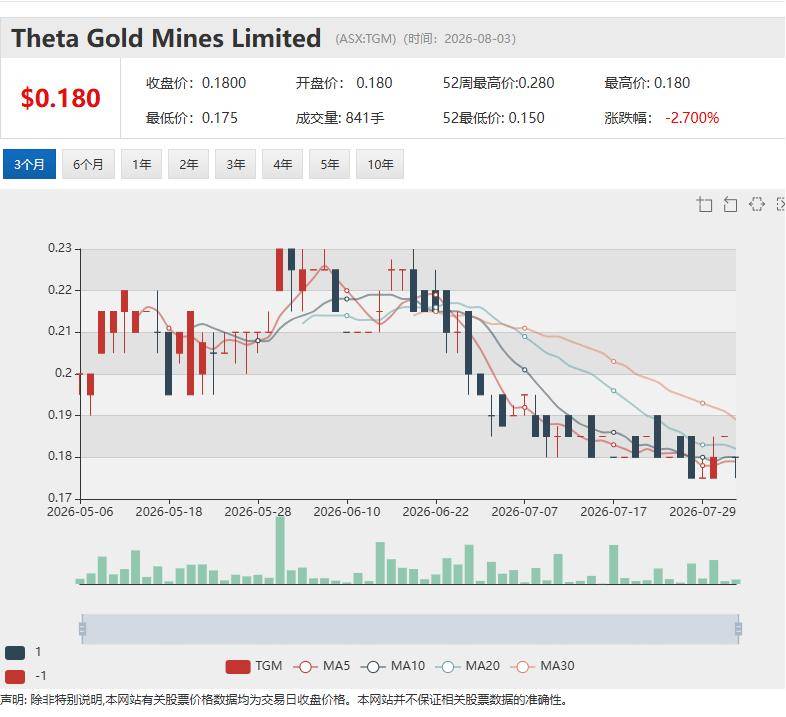Switch to the 6个月 time range
This screenshot has height=717, width=786.
(x=88, y=164)
